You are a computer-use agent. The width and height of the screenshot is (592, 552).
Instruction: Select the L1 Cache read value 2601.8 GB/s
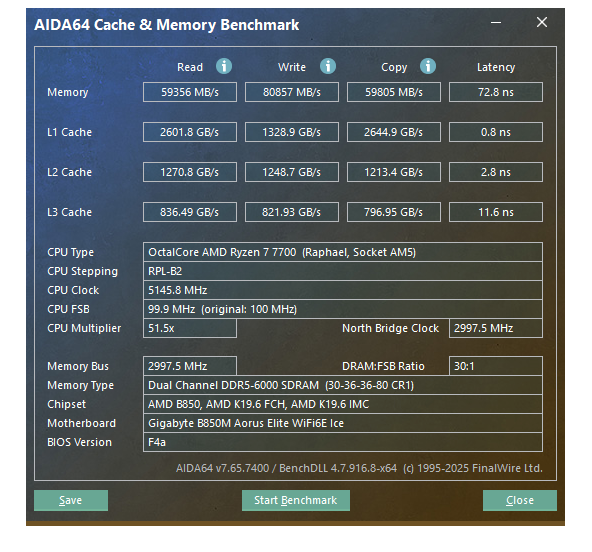tap(190, 132)
